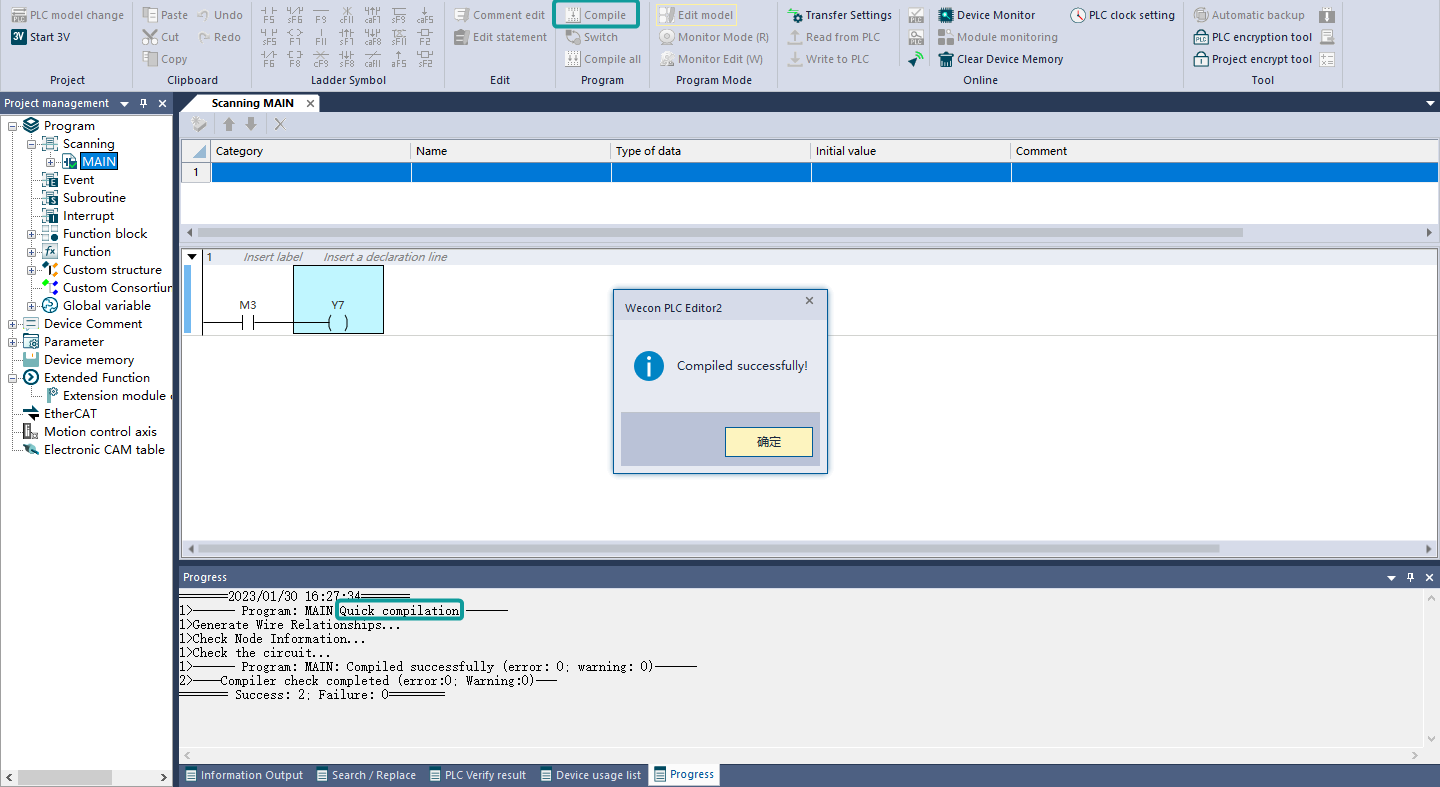The image size is (1440, 787).
Task: Close the Scanning MAIN editor tab
Action: pyautogui.click(x=310, y=103)
